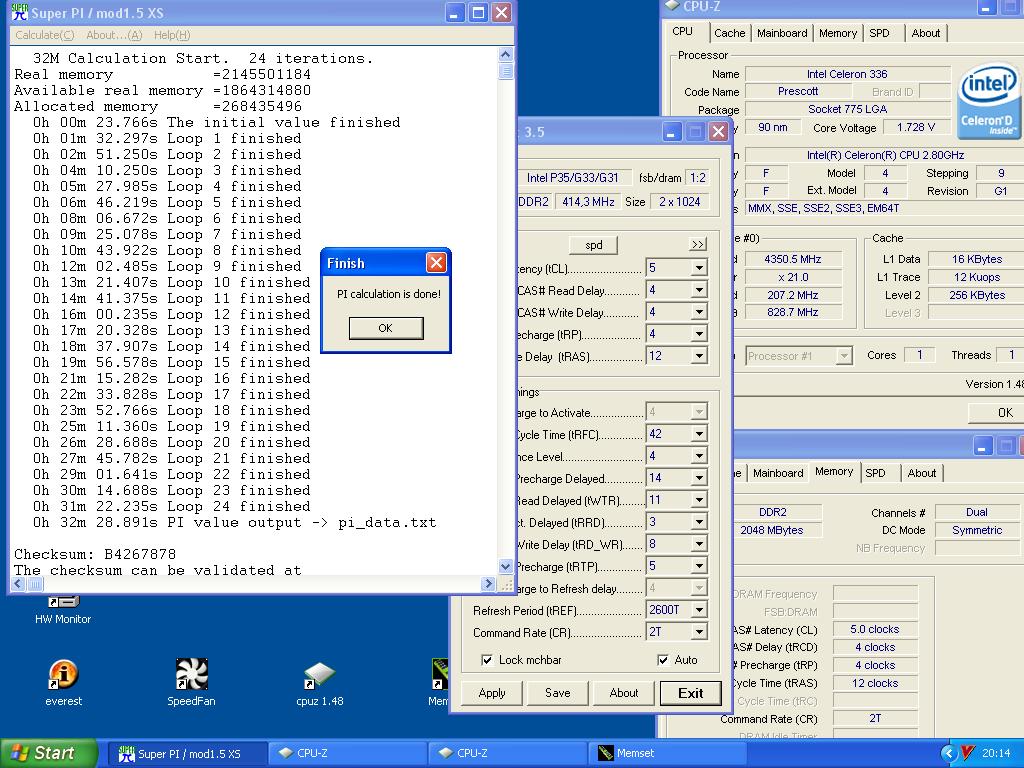1024x768 pixels.
Task: Open the CAS Latency (tCL) dropdown
Action: 699,268
